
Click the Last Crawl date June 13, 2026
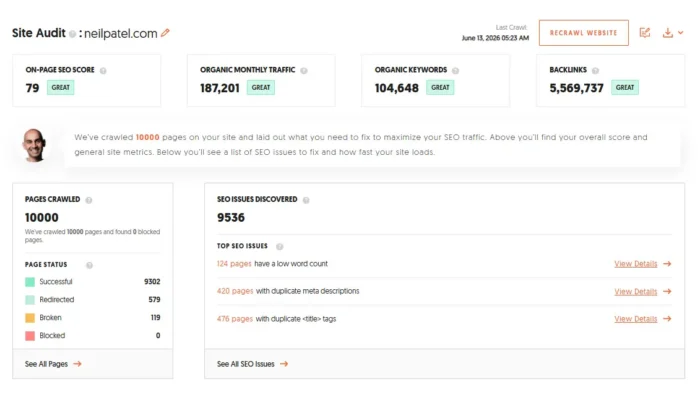(495, 38)
